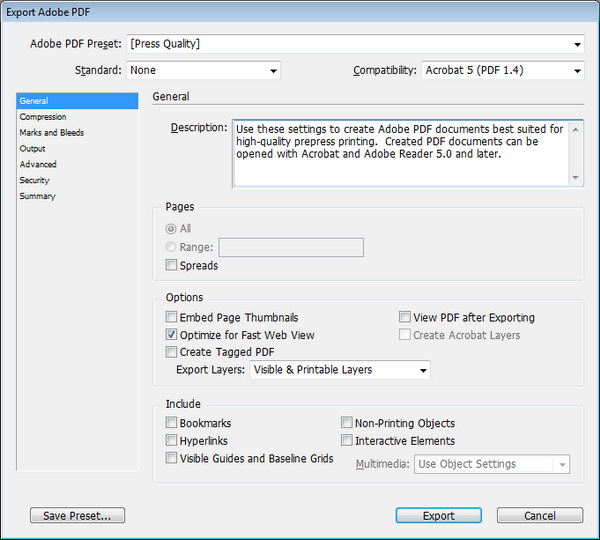600x540 pixels.
Task: Open the Standard dropdown showing None
Action: coord(203,70)
